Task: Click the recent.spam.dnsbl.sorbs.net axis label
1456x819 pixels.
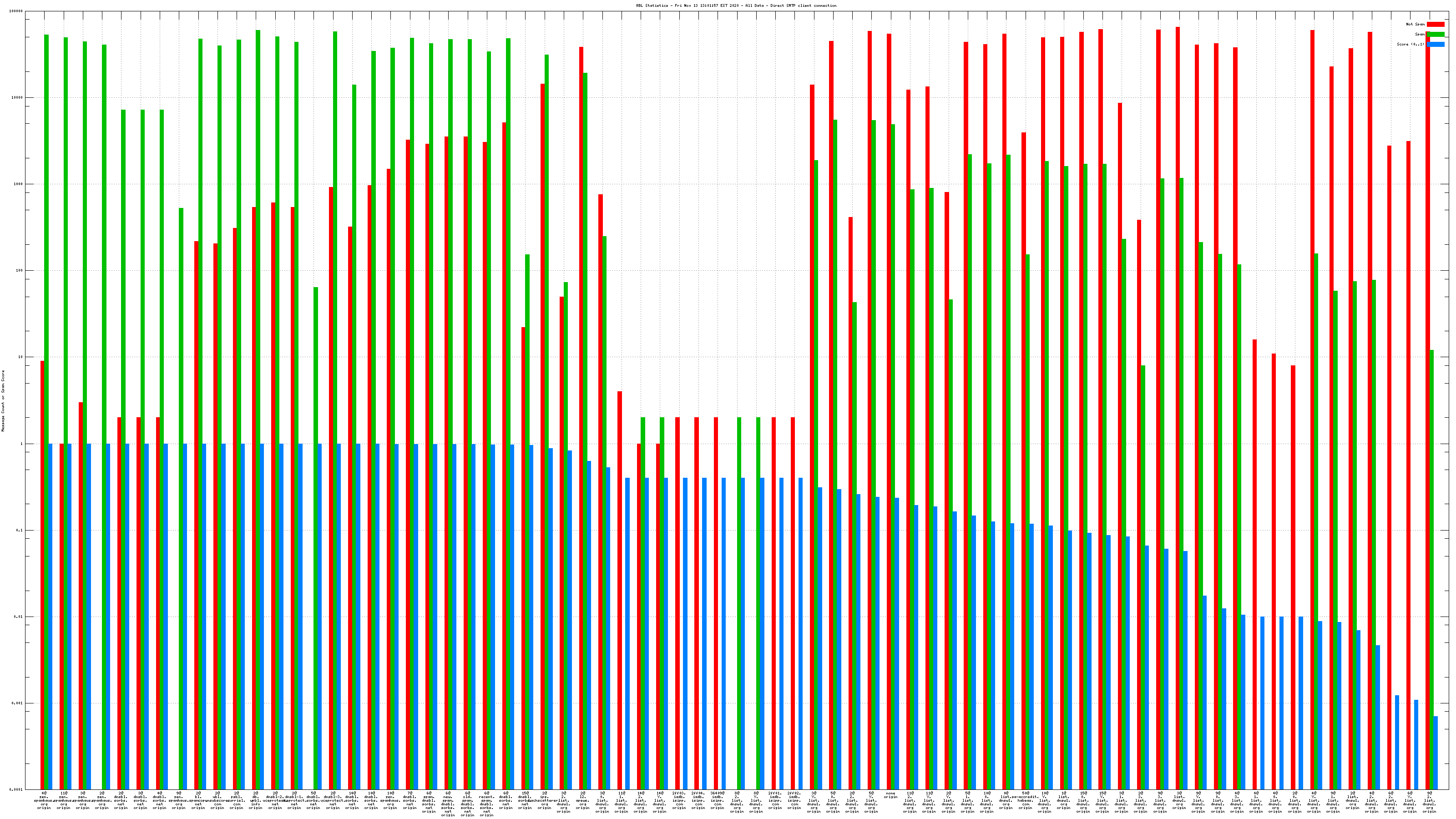Action: (486, 804)
